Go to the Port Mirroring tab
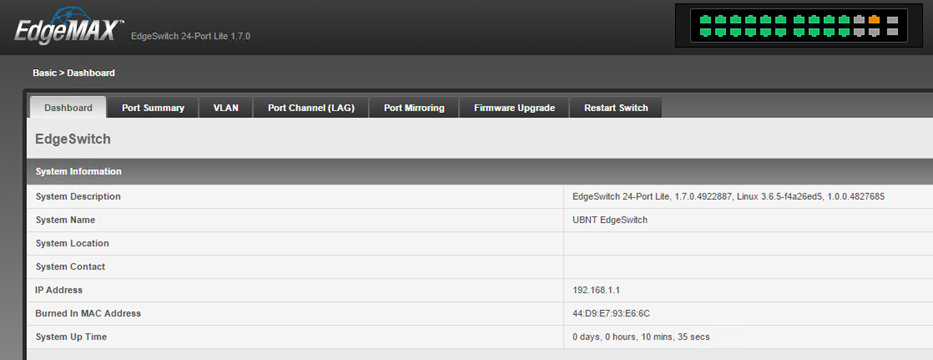 pos(414,108)
